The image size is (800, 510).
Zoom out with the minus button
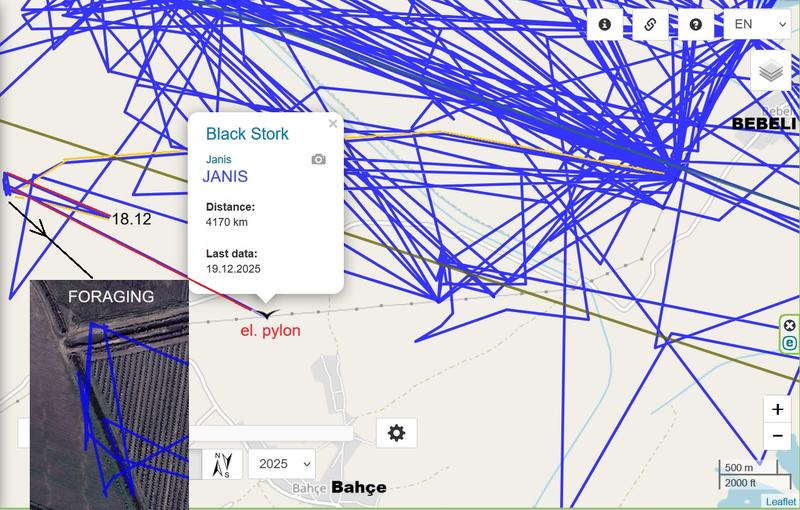777,436
